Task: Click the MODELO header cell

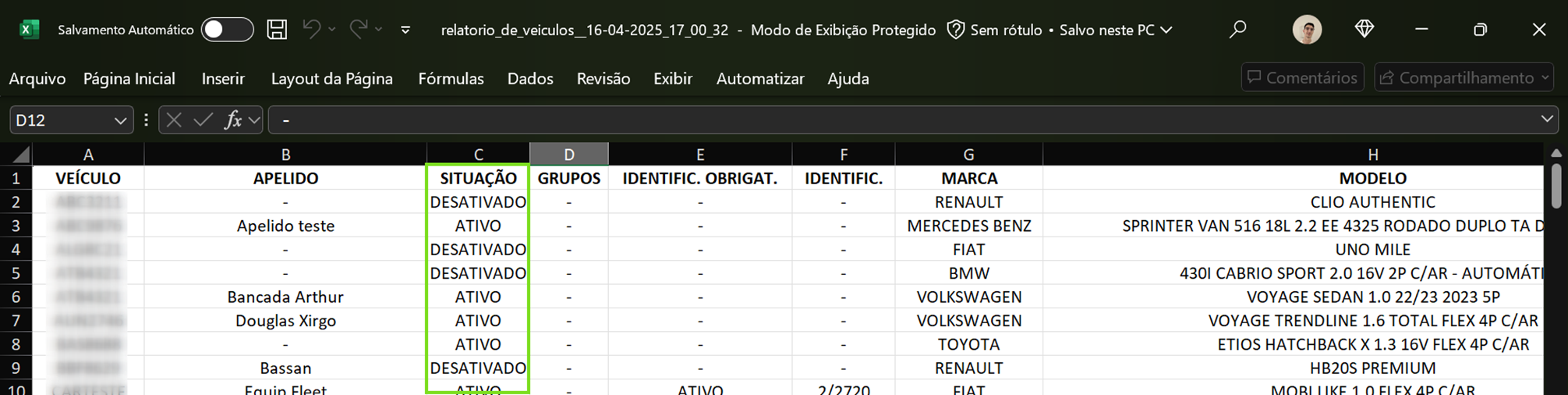Action: point(1293,178)
